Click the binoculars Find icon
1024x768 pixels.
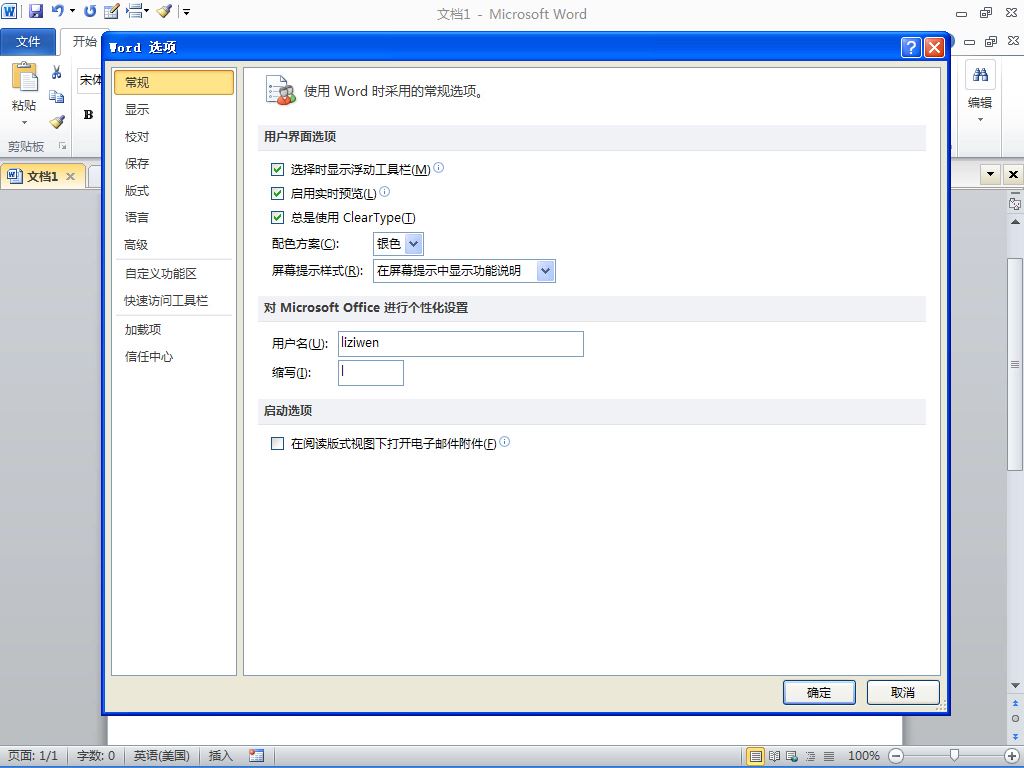(x=980, y=75)
